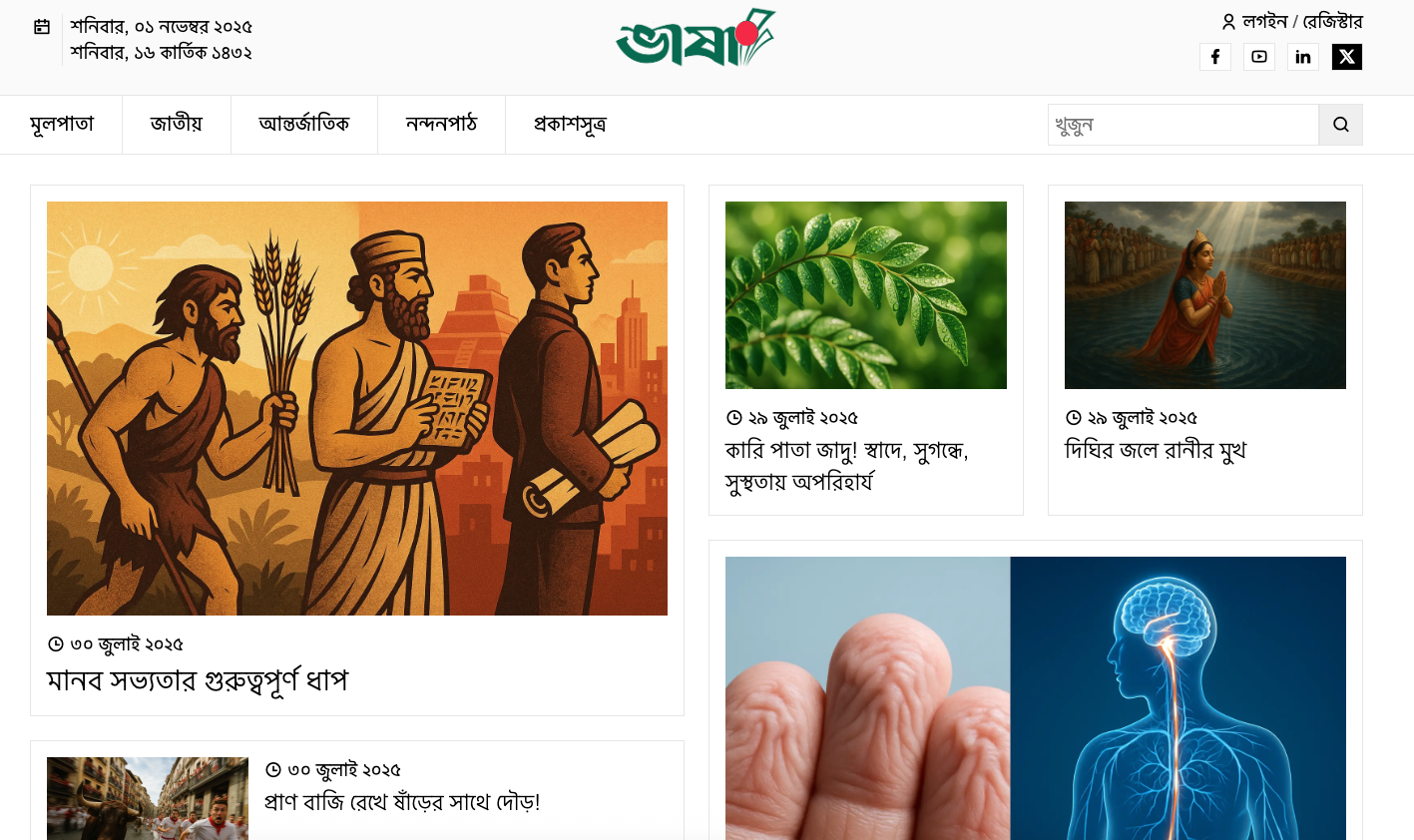Open the YouTube social icon

(1258, 57)
